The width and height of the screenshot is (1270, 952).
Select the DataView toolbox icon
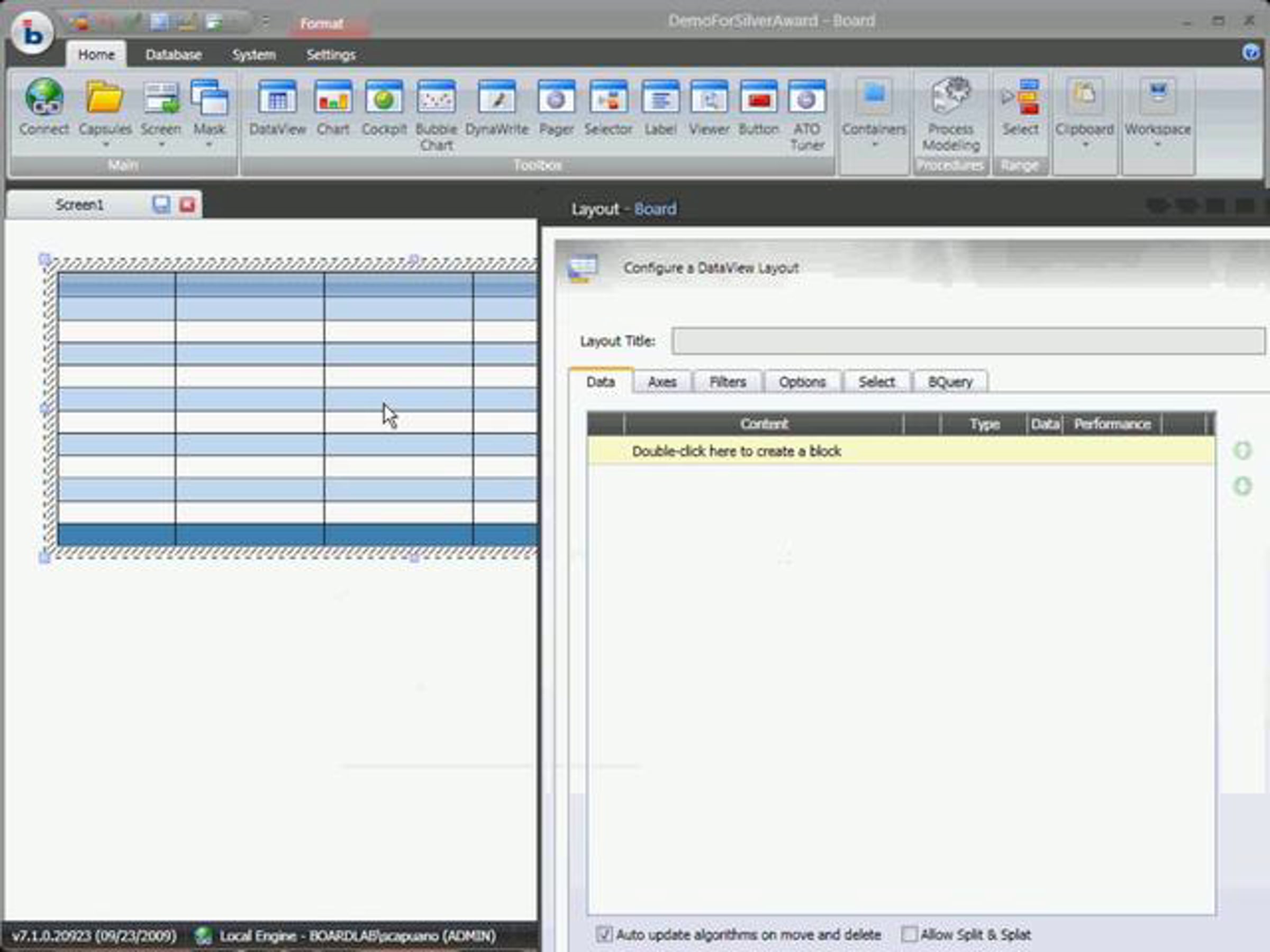coord(278,98)
